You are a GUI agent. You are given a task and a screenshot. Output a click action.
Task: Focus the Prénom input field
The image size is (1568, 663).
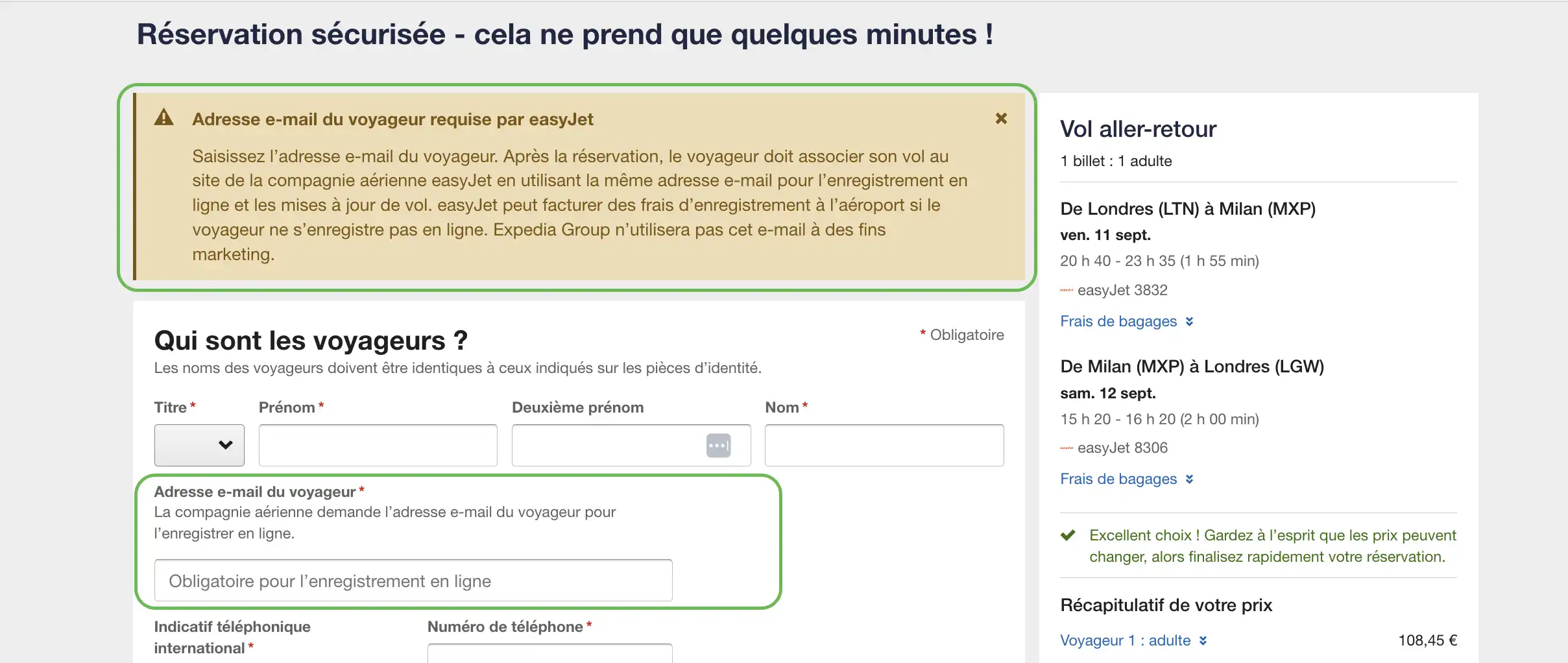378,445
